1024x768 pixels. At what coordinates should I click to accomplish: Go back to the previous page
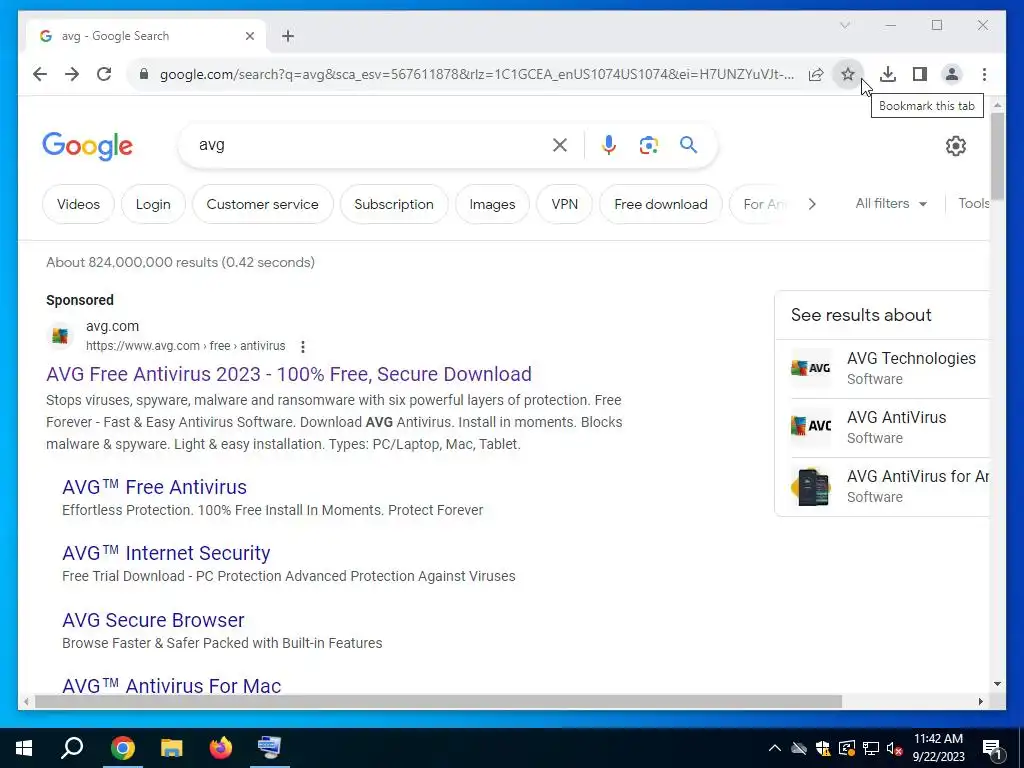[x=40, y=74]
